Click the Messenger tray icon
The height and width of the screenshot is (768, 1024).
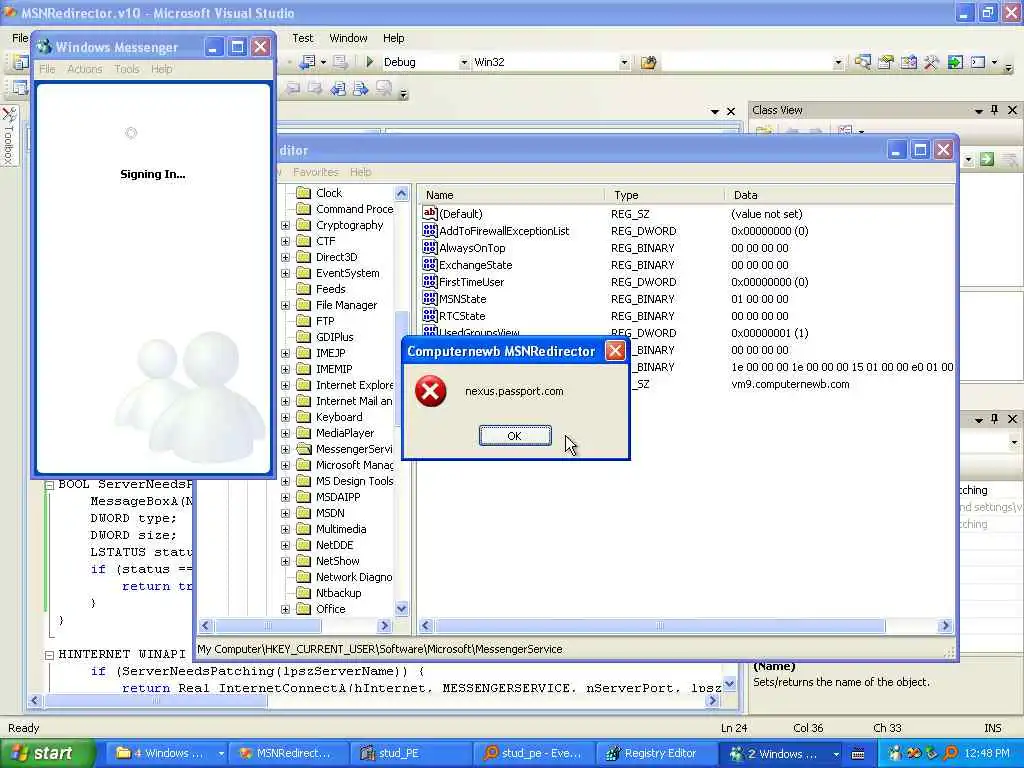click(x=895, y=753)
